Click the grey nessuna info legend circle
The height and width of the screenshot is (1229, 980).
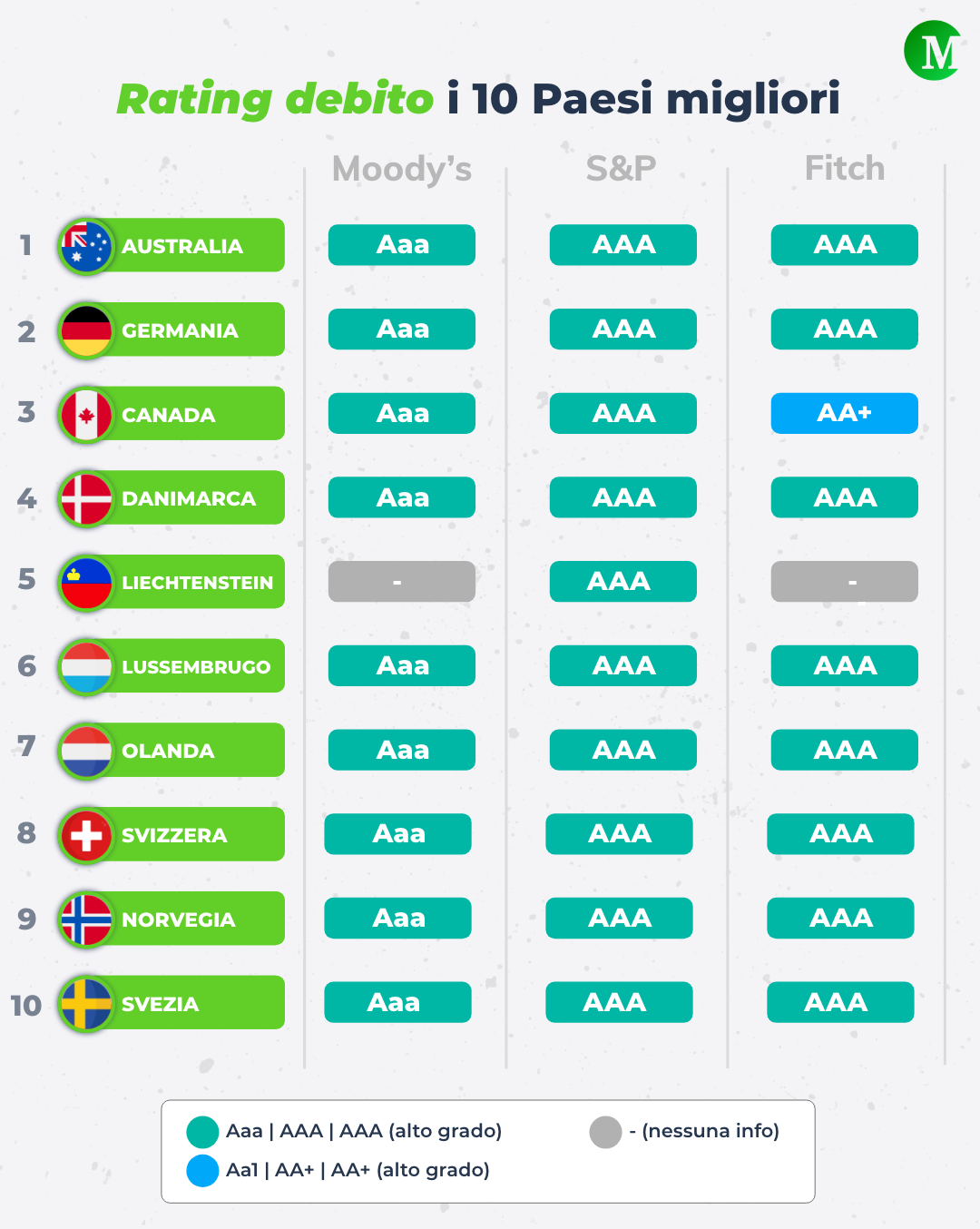coord(605,1132)
